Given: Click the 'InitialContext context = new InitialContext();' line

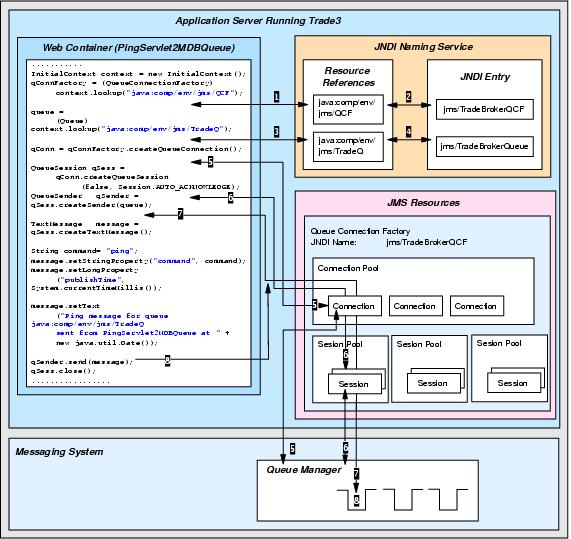Looking at the screenshot, I should [138, 74].
